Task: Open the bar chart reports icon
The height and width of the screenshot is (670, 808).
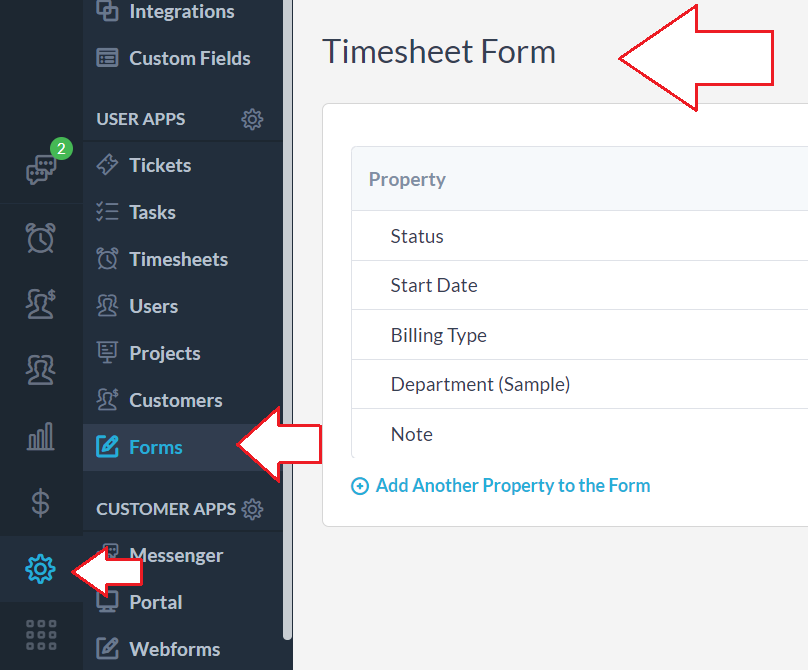Action: click(41, 436)
